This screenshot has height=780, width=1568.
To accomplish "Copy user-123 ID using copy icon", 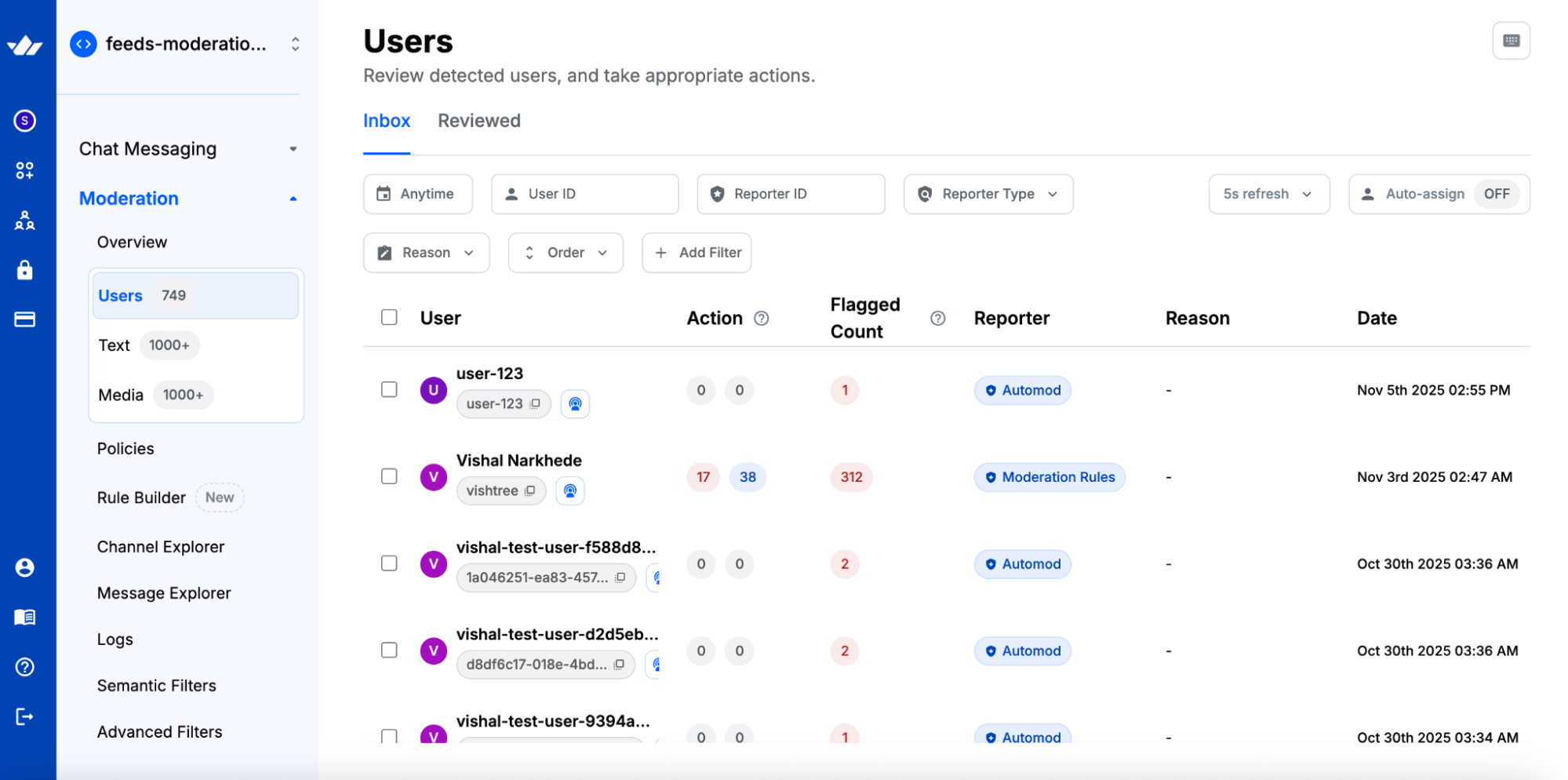I will coord(536,403).
